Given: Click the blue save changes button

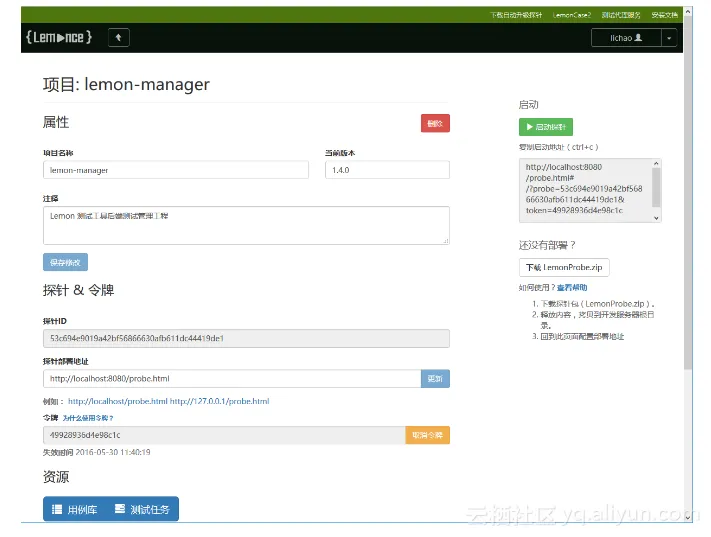Looking at the screenshot, I should point(65,262).
